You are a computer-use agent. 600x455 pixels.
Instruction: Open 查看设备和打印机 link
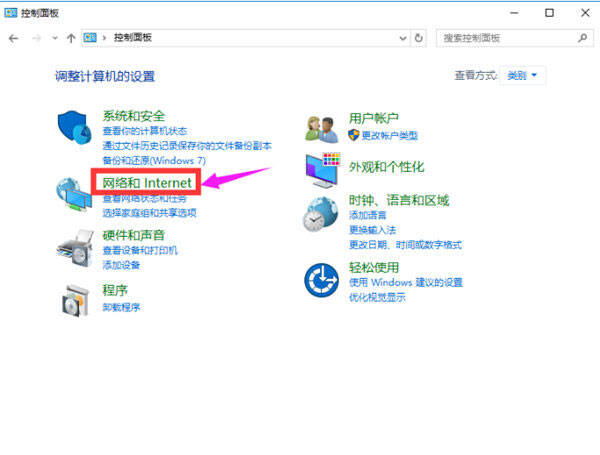tap(140, 250)
